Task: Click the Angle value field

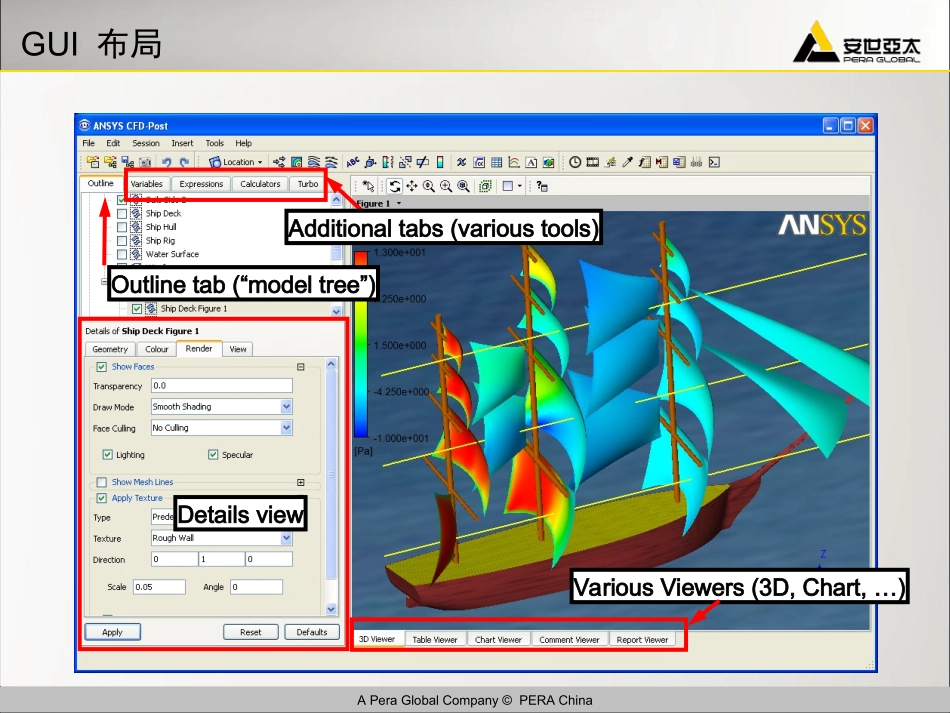Action: 256,586
